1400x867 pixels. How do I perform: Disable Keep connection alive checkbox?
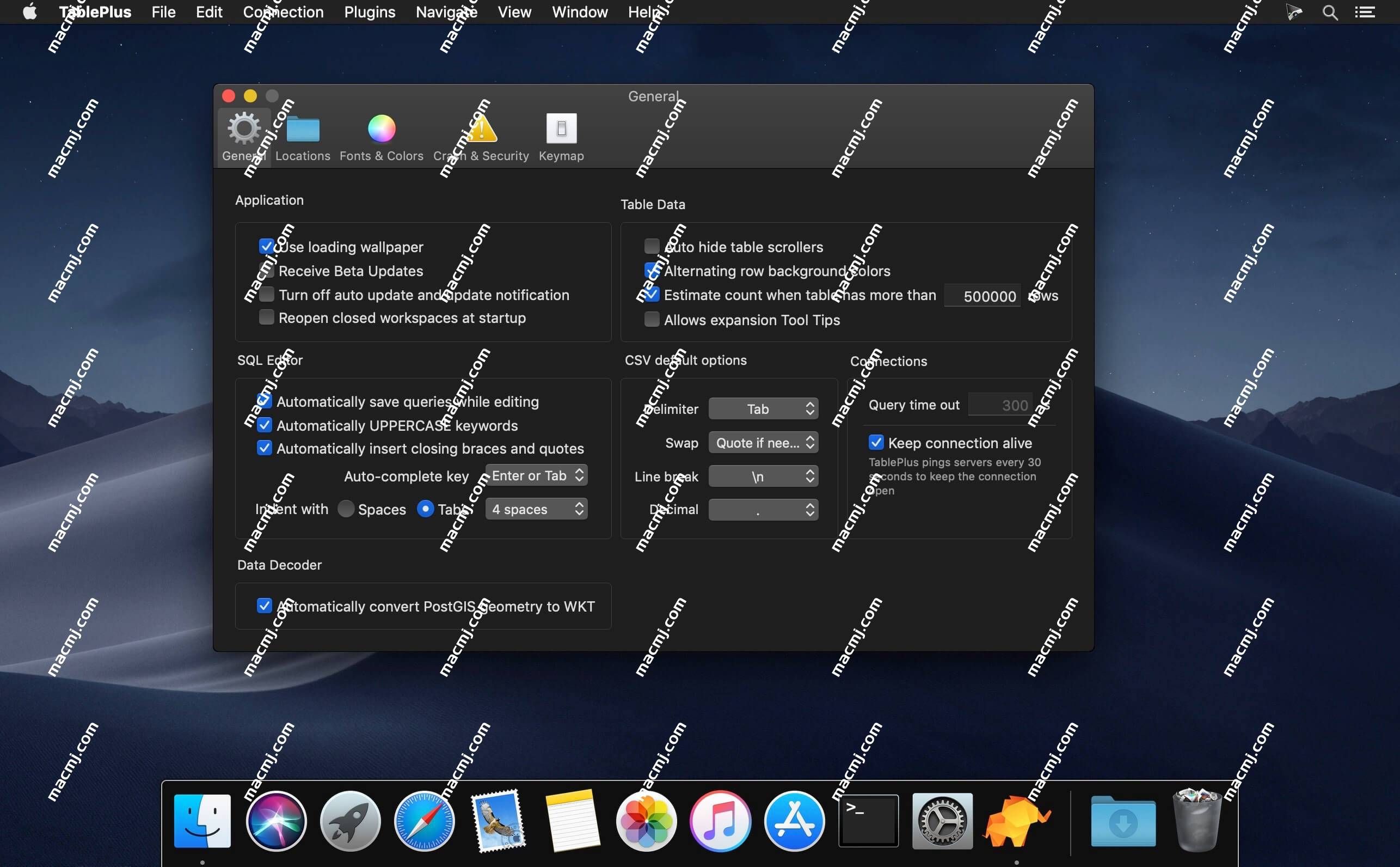pos(876,443)
